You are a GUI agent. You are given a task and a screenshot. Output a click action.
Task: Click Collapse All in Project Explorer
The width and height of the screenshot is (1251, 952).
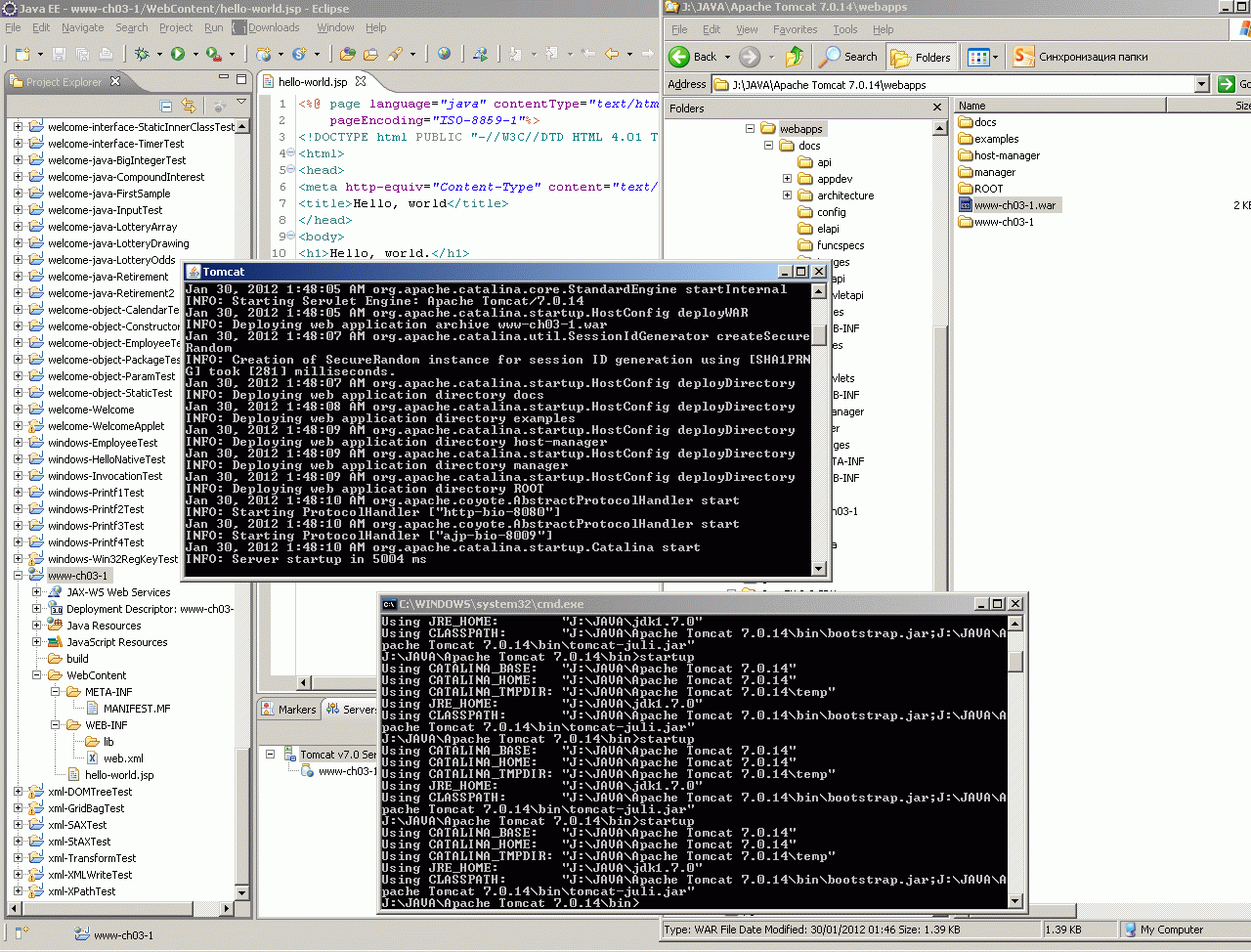[x=166, y=106]
